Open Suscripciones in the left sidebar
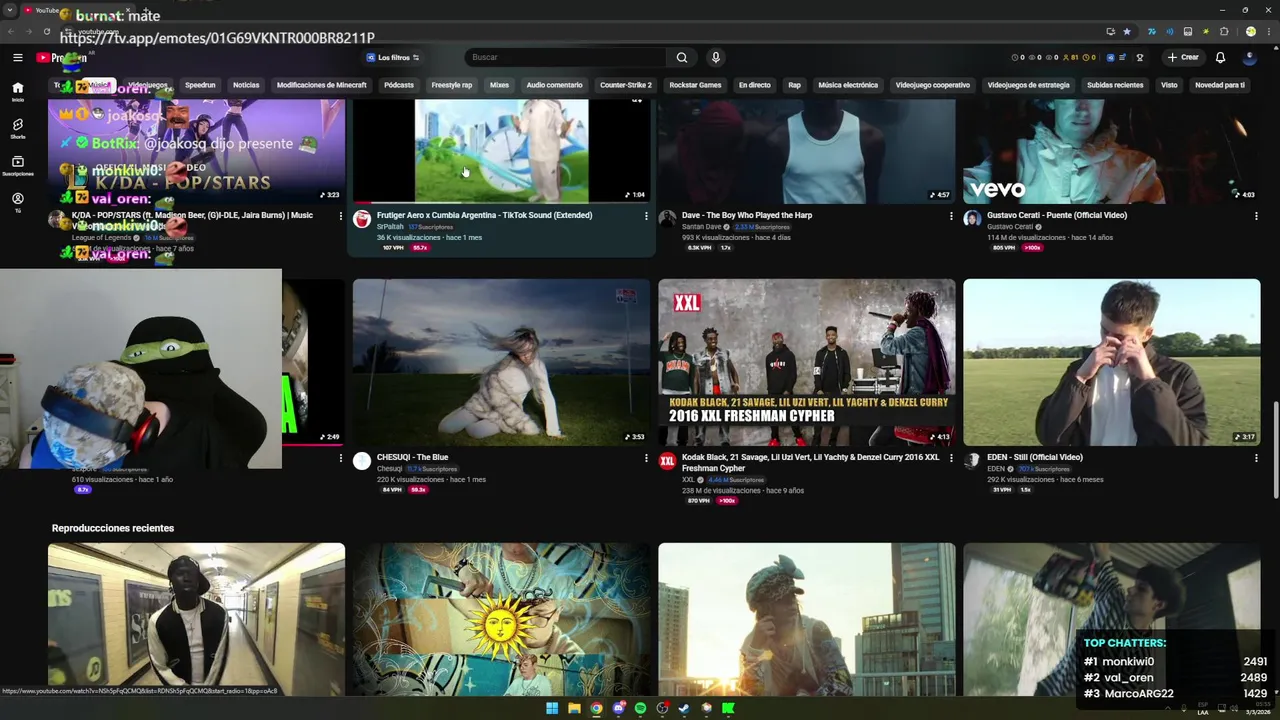 click(17, 166)
